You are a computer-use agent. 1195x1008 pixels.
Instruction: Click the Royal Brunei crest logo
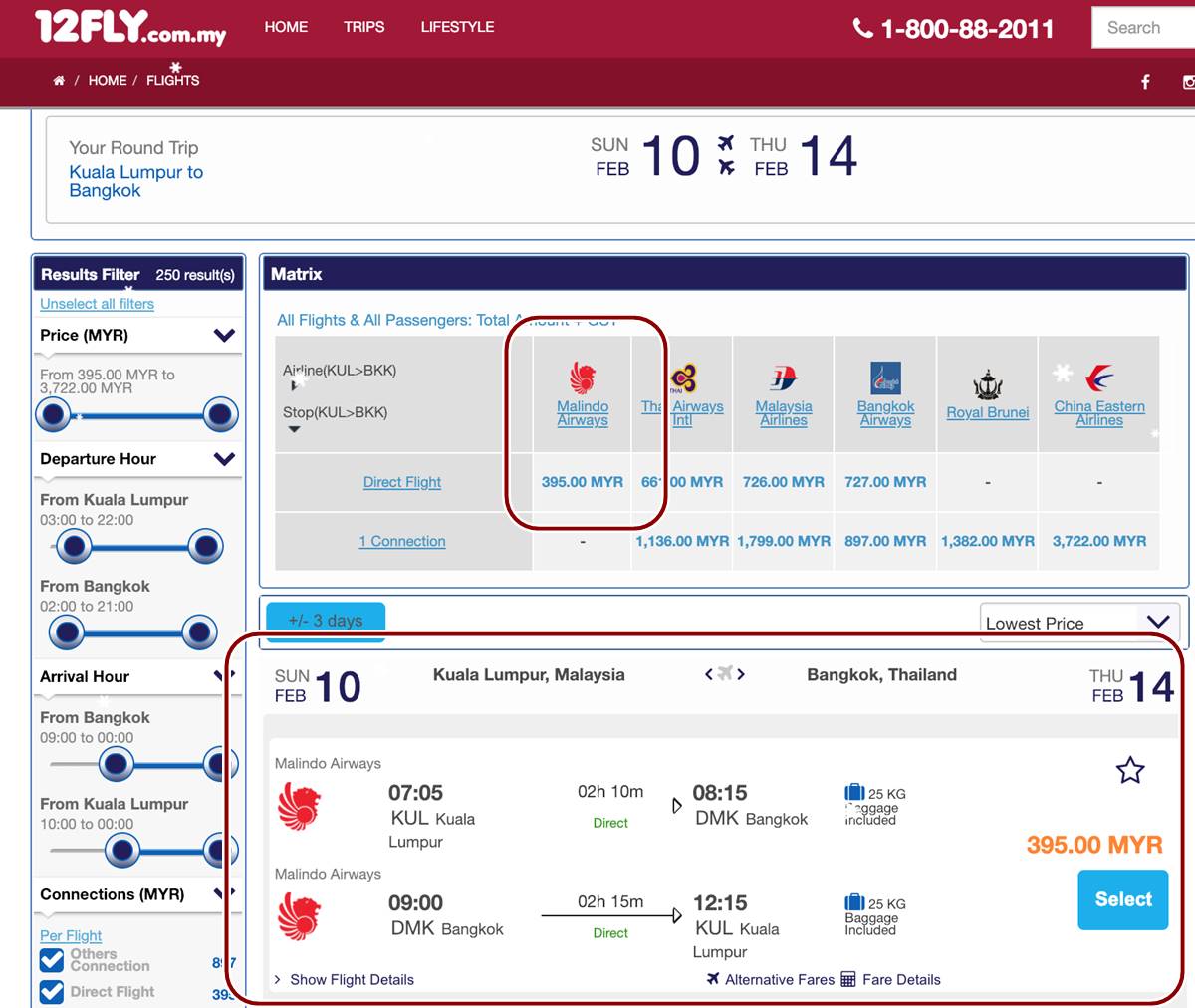pos(987,383)
